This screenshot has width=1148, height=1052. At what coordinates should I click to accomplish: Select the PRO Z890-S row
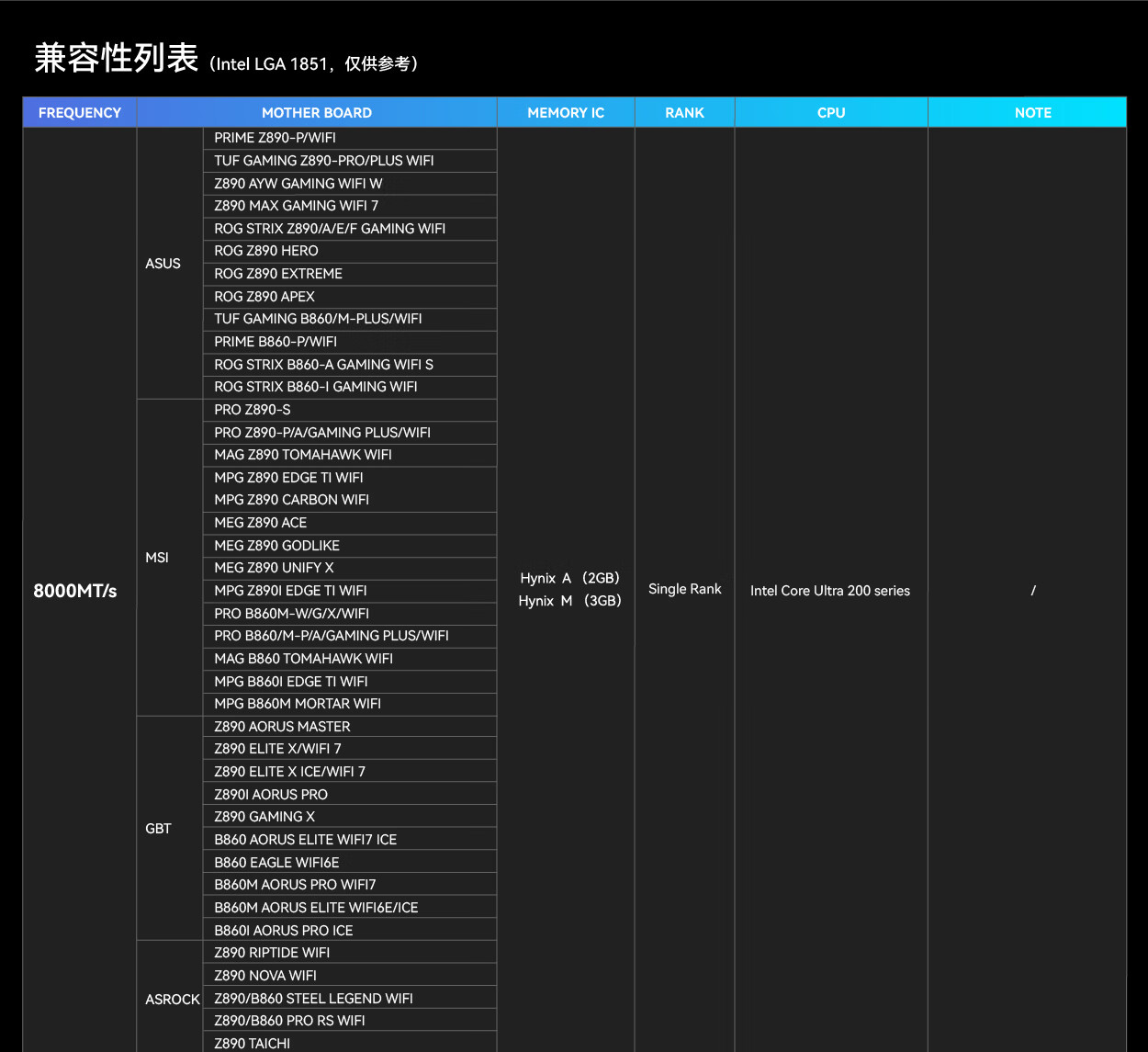coord(350,410)
